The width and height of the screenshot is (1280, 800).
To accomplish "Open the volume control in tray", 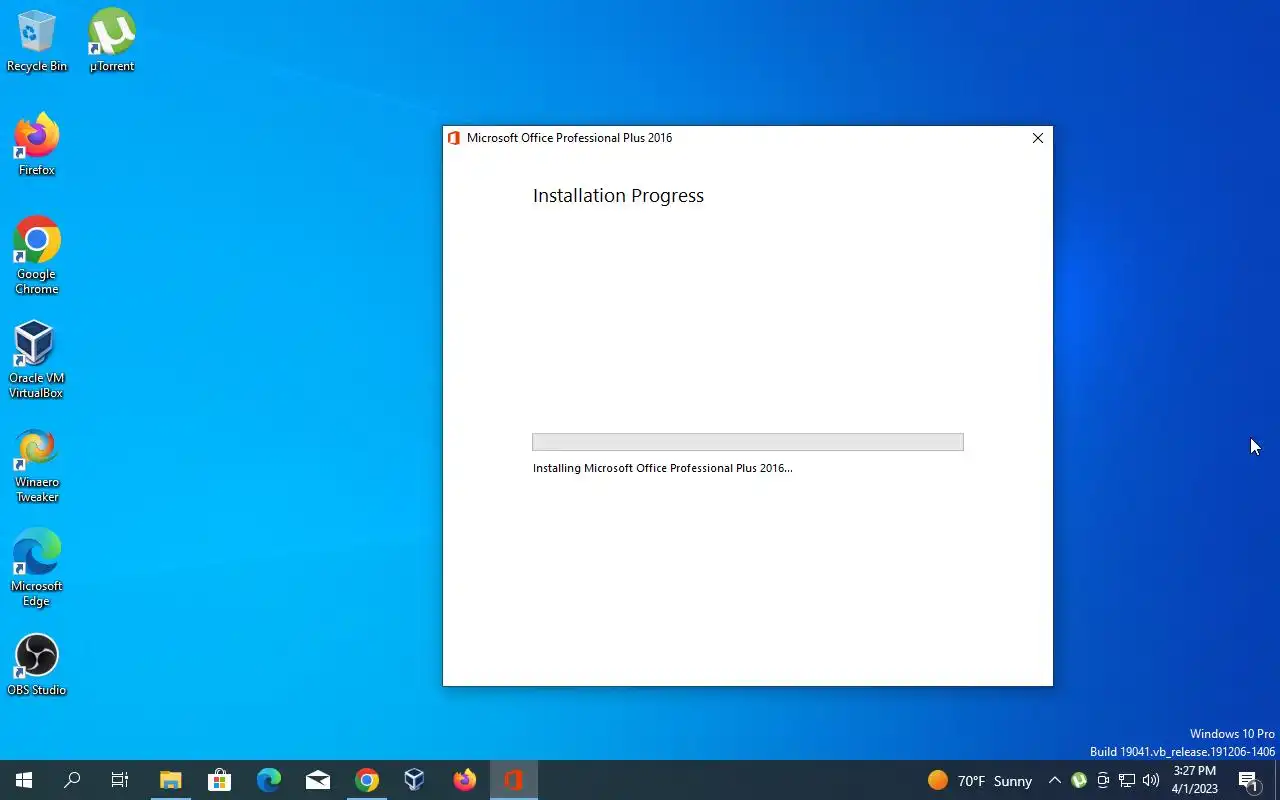I will click(1151, 781).
